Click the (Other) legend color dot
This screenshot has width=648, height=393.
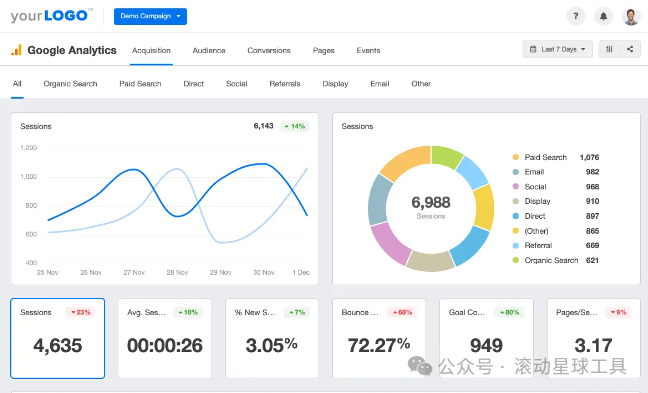(x=515, y=231)
